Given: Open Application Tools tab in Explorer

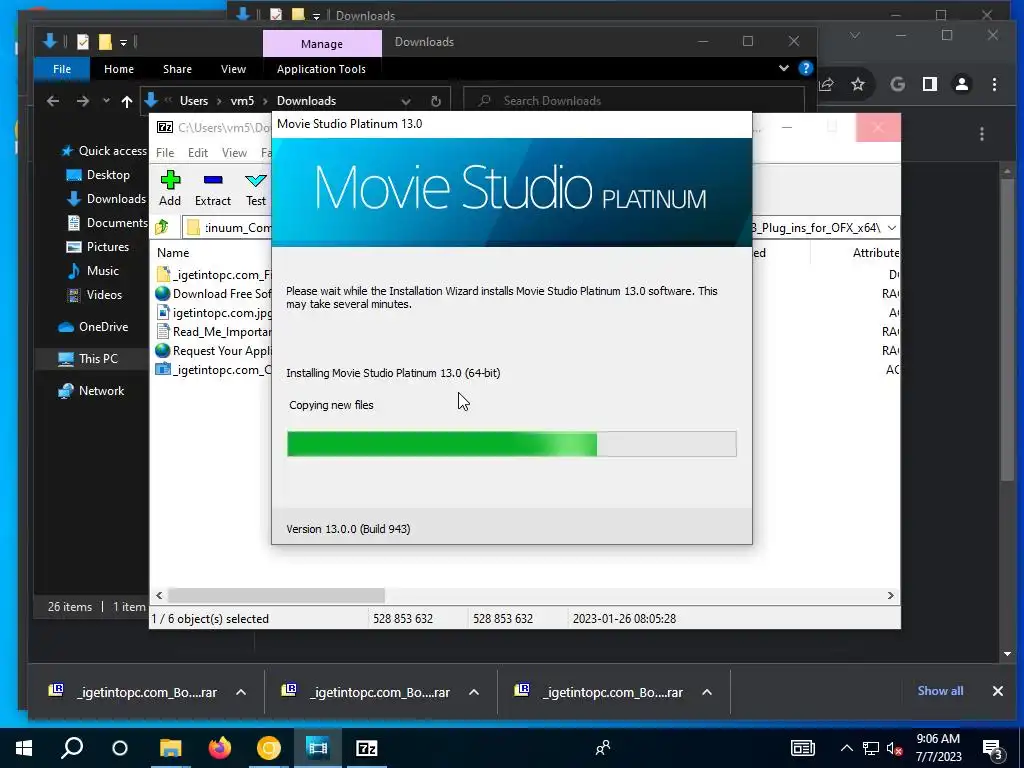Looking at the screenshot, I should 321,69.
